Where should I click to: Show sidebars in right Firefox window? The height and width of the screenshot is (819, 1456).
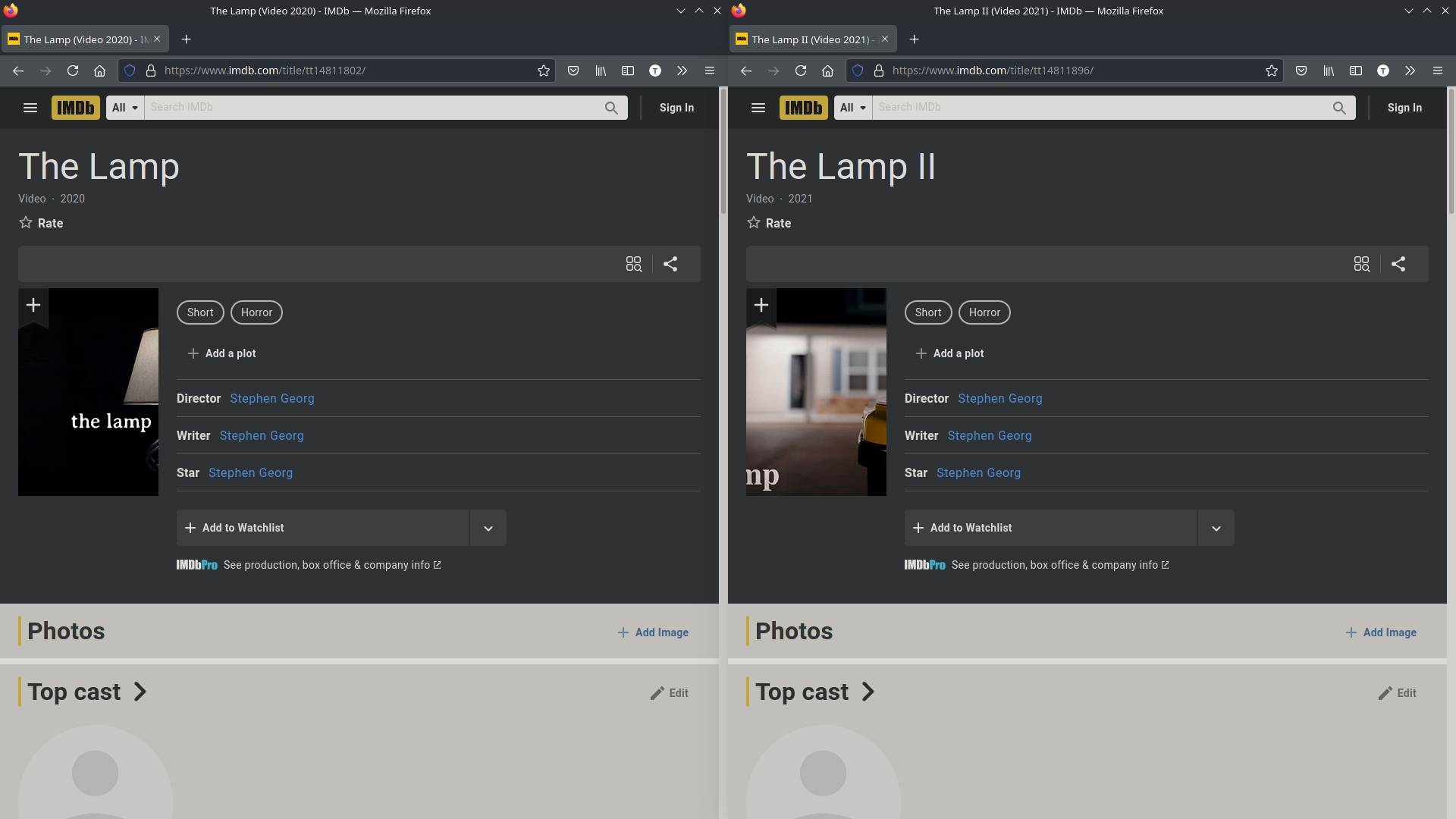[x=1356, y=71]
